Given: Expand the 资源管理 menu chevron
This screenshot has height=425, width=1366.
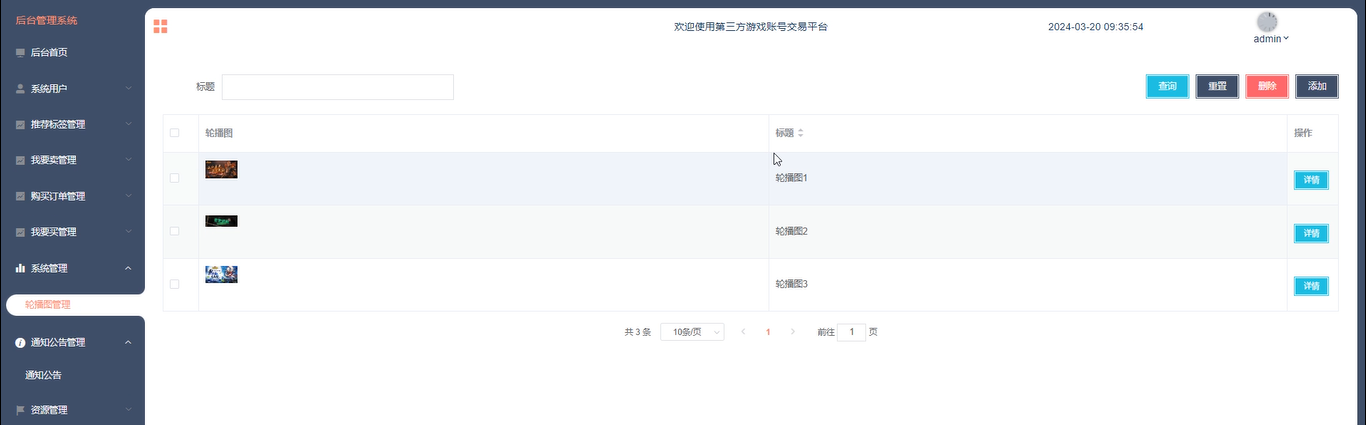Looking at the screenshot, I should point(128,410).
